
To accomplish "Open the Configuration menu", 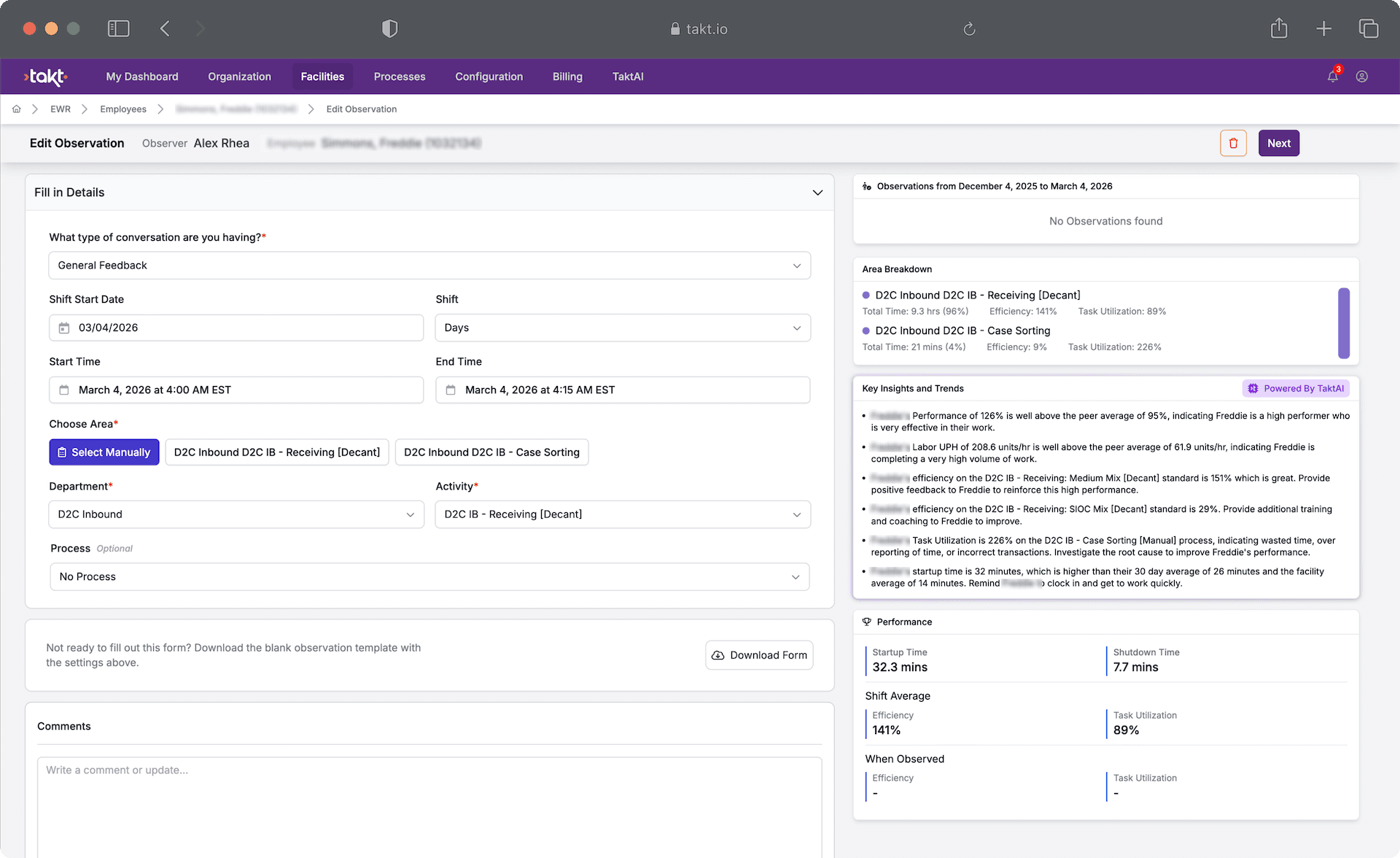I will (x=489, y=77).
